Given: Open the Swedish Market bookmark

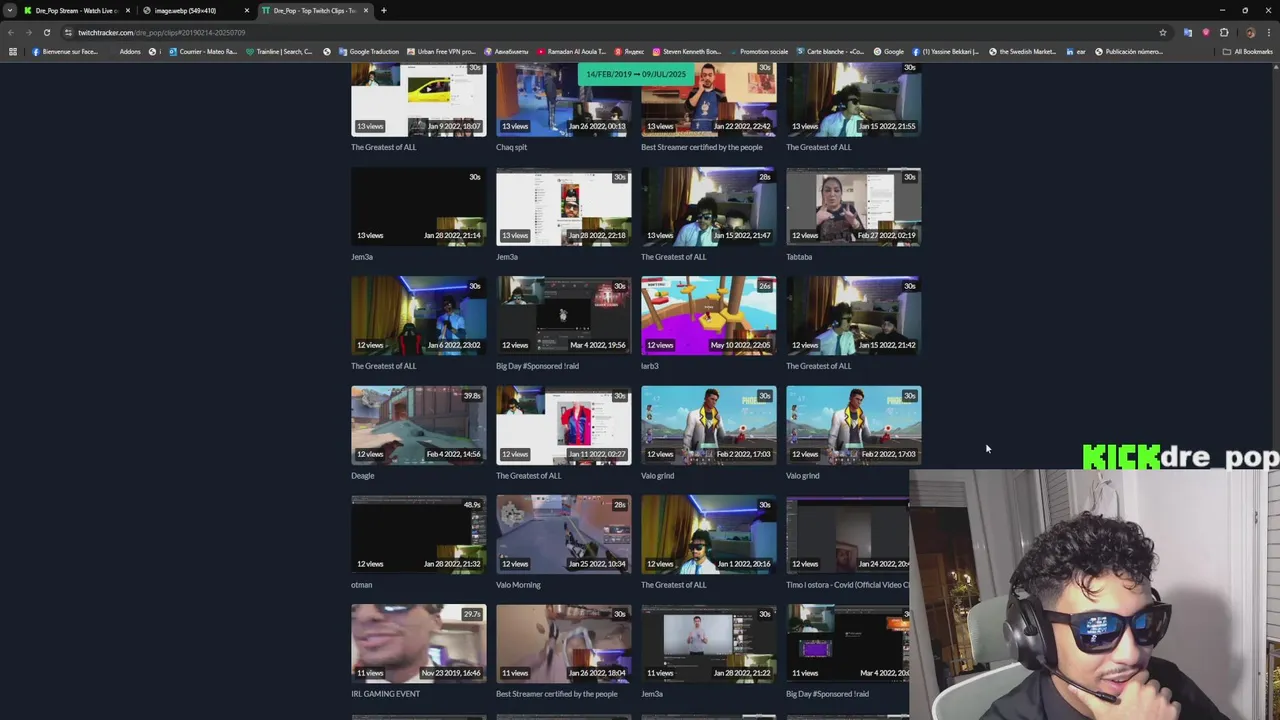Looking at the screenshot, I should coord(1022,51).
